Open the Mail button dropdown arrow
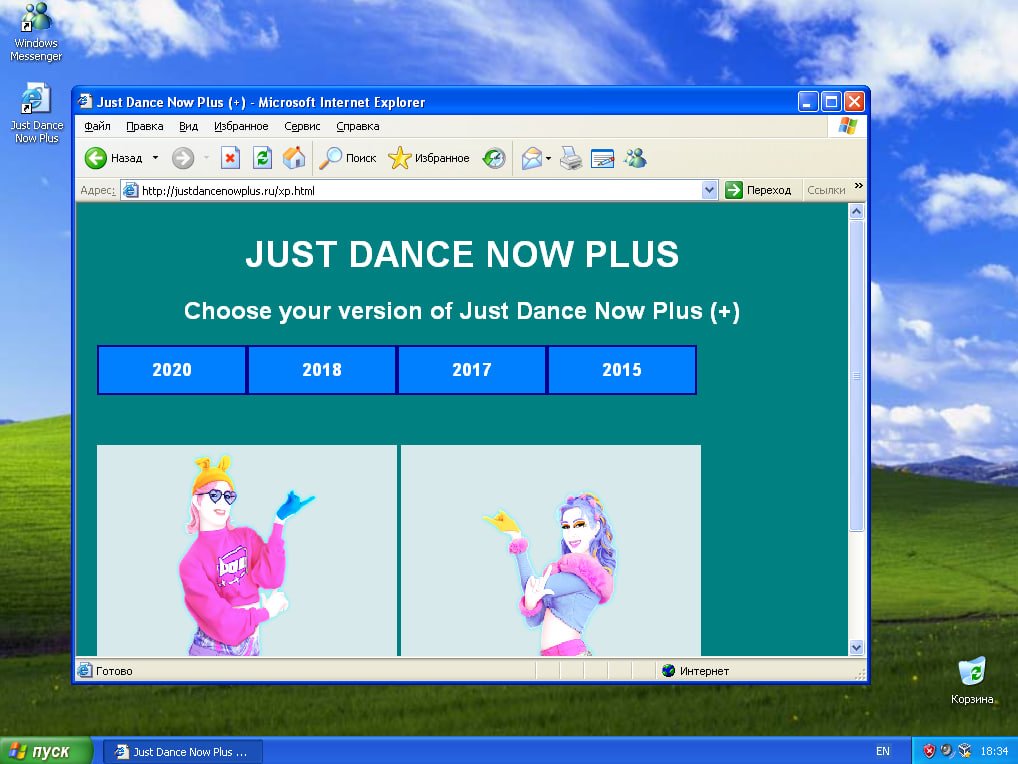Screen dimensions: 1018x764 point(549,158)
